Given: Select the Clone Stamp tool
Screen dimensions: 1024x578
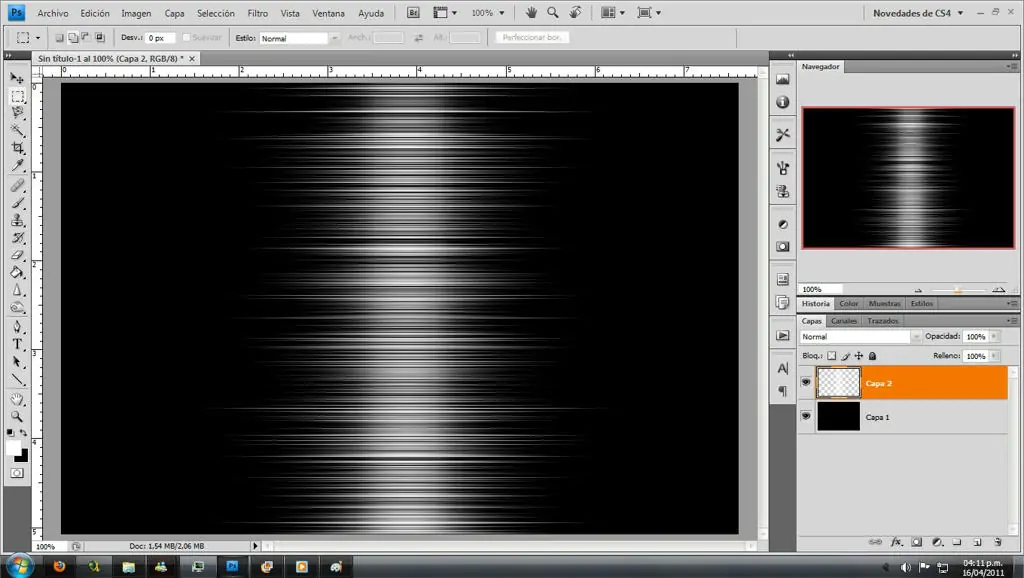Looking at the screenshot, I should tap(17, 220).
